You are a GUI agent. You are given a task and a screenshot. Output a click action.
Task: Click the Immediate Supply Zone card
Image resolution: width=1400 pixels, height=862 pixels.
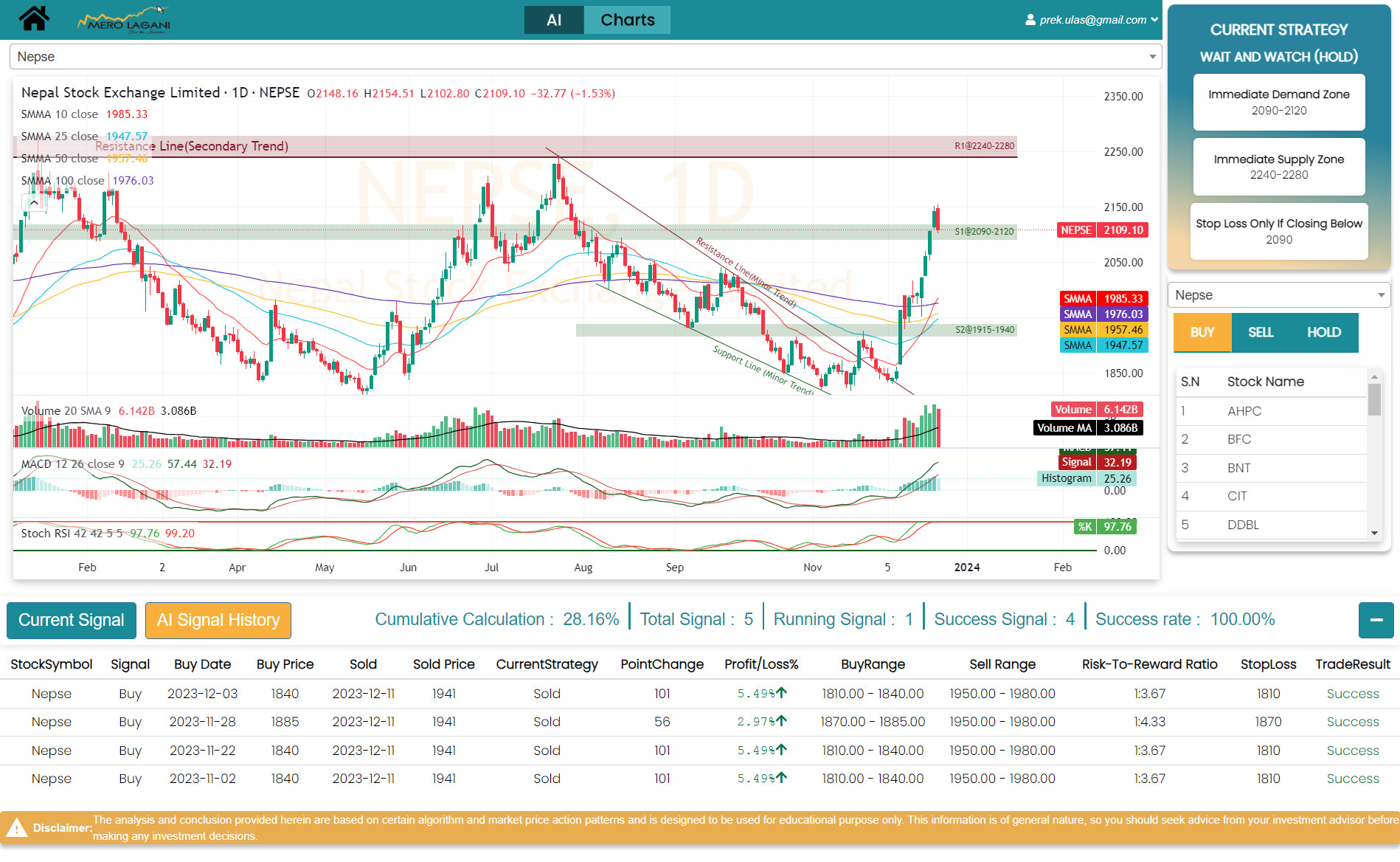point(1279,167)
